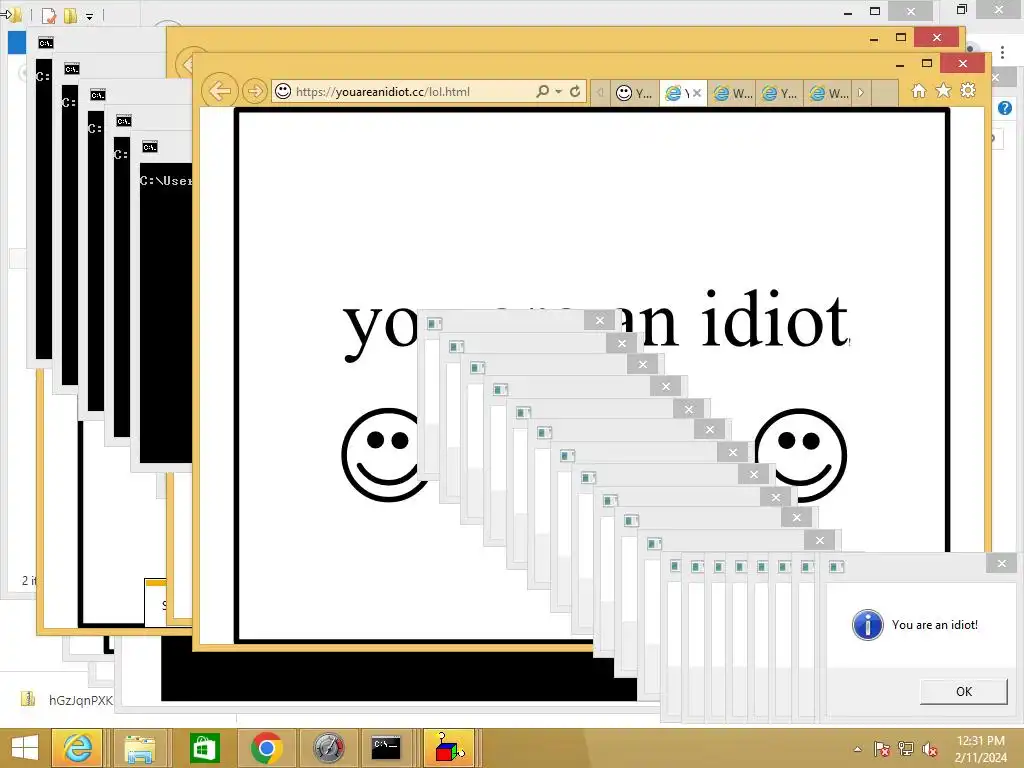Open the Windows Start button
This screenshot has height=768, width=1024.
pyautogui.click(x=24, y=748)
